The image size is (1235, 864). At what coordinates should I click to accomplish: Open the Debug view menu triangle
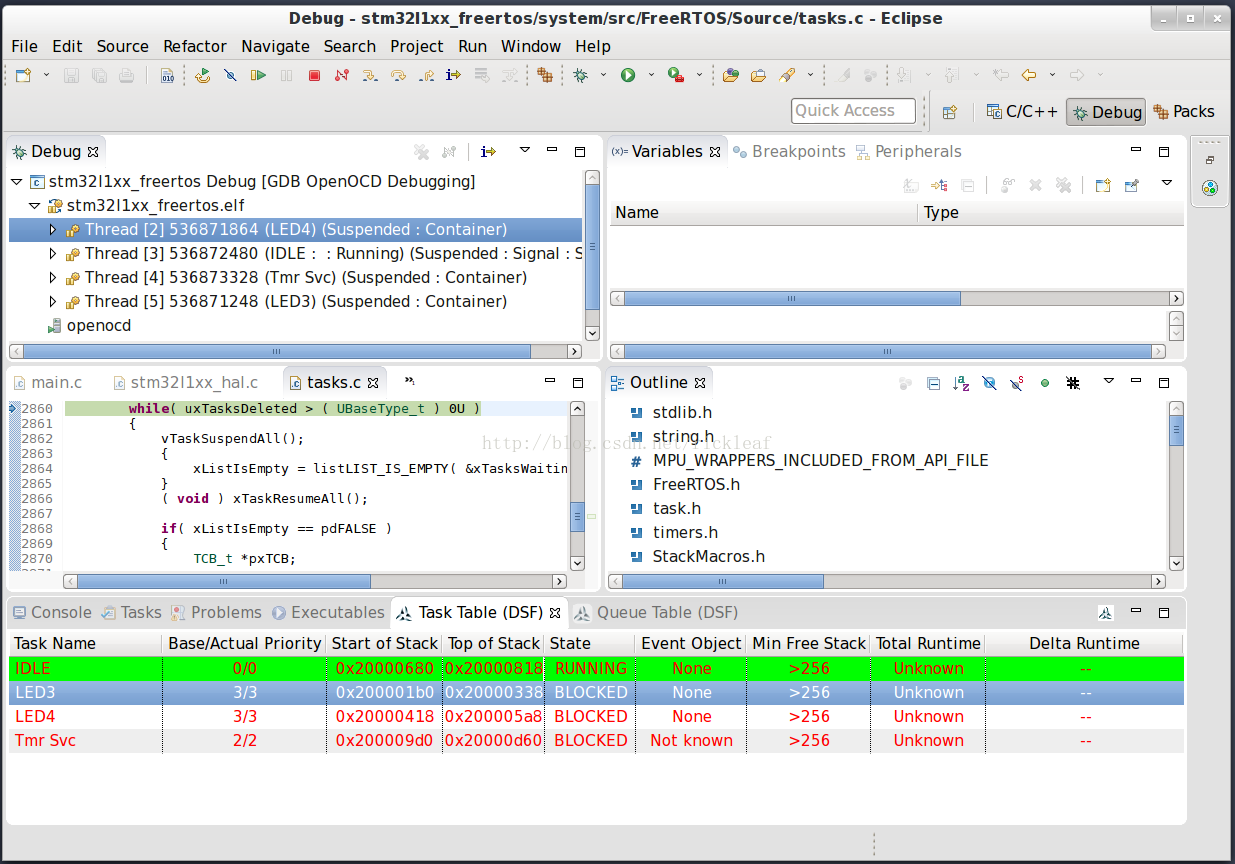[x=525, y=151]
